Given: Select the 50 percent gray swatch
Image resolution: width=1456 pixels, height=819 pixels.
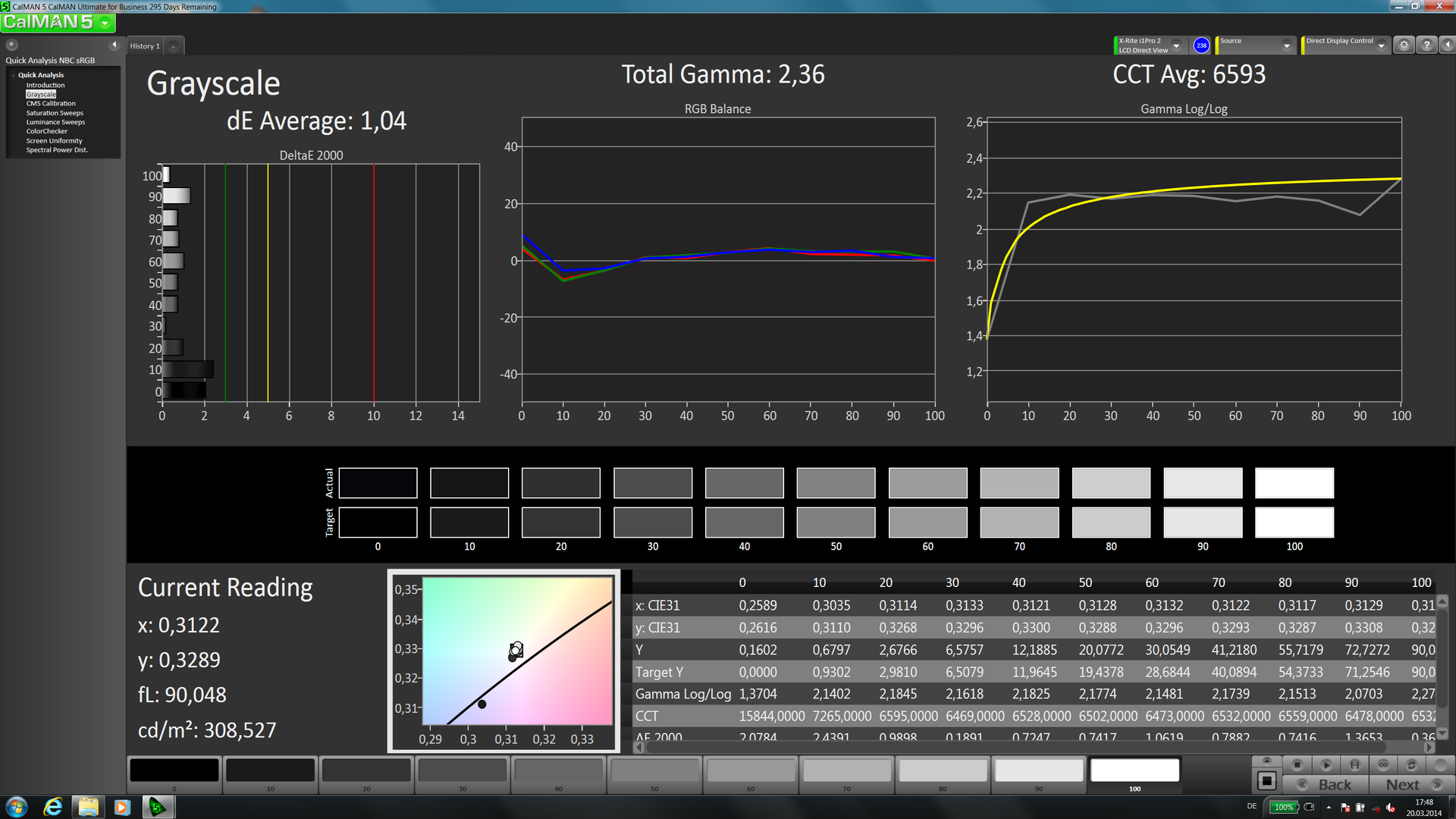Looking at the screenshot, I should click(654, 771).
